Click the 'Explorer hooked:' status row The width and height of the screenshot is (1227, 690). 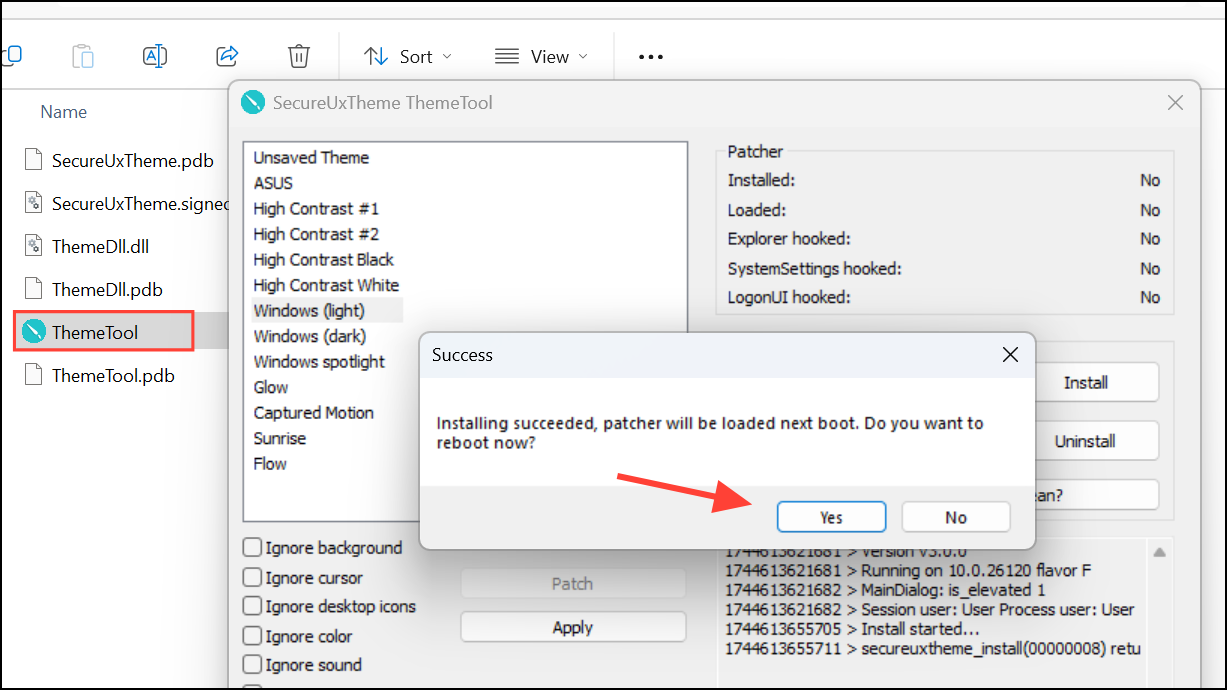(x=943, y=239)
